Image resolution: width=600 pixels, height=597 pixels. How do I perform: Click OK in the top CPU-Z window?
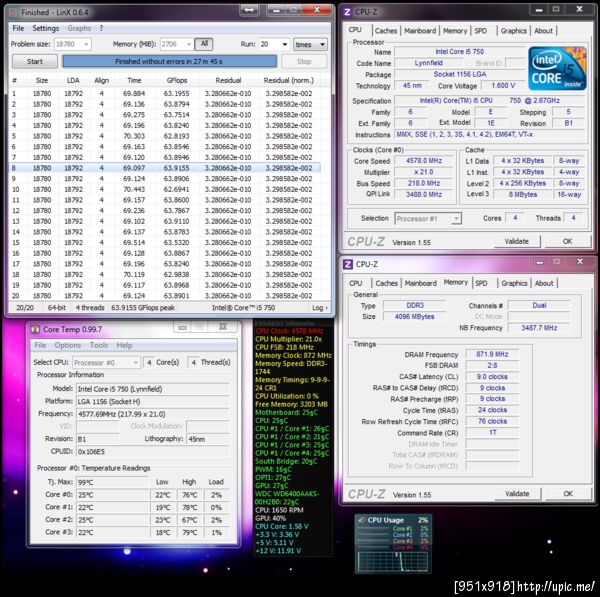[x=567, y=241]
